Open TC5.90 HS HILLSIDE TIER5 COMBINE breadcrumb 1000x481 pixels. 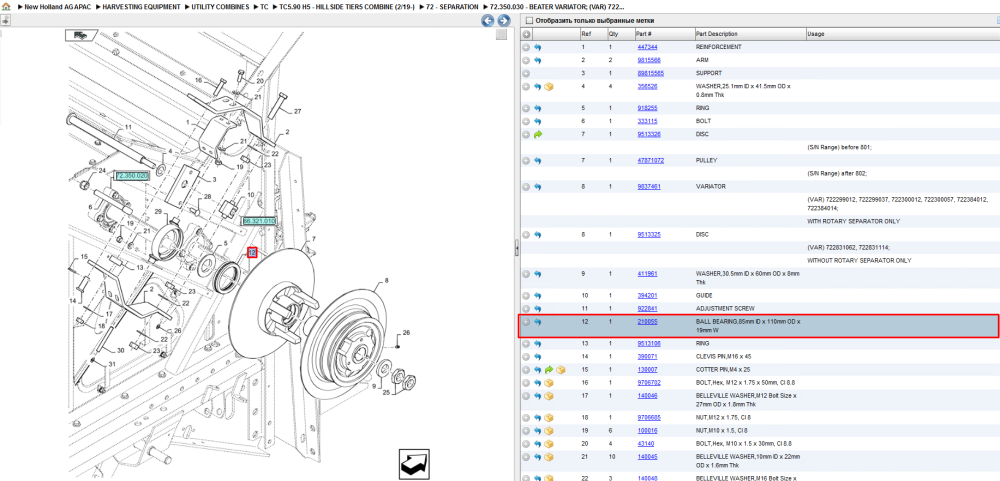pos(347,6)
